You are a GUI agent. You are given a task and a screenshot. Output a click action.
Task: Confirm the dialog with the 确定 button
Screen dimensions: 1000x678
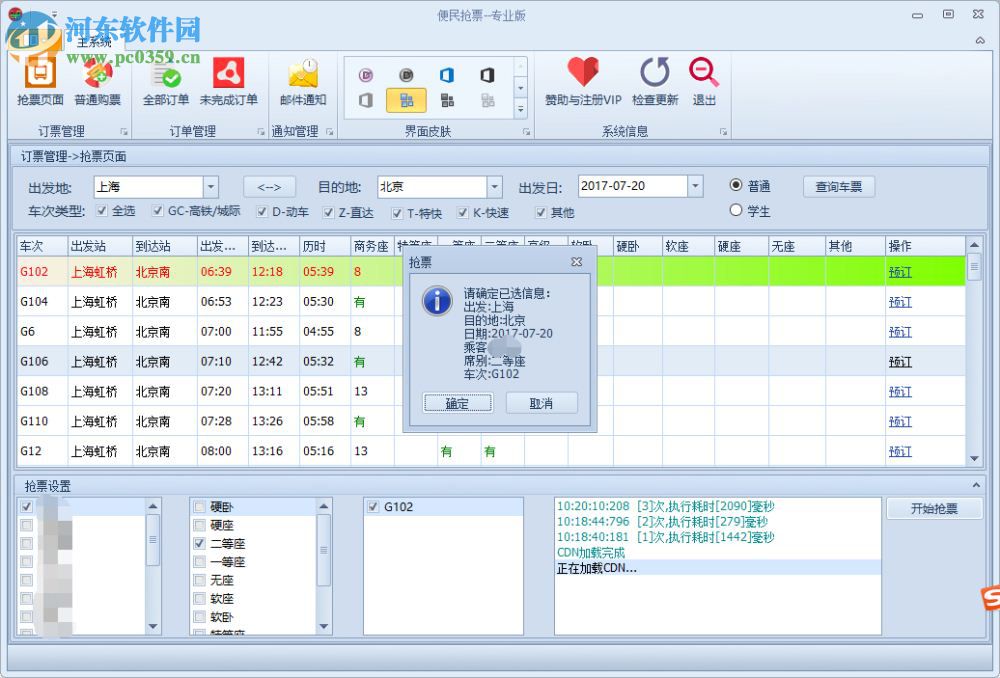tap(457, 403)
